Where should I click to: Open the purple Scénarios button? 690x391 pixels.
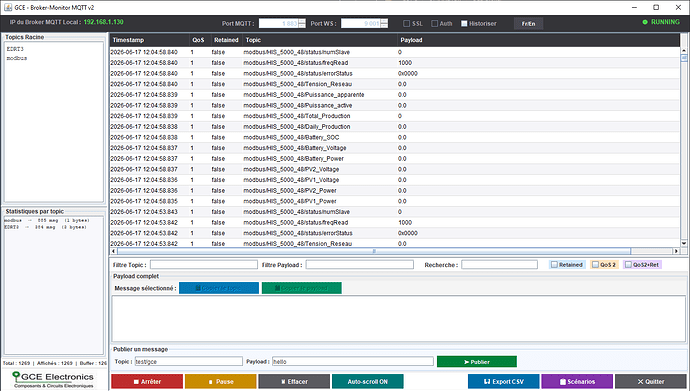pyautogui.click(x=577, y=381)
